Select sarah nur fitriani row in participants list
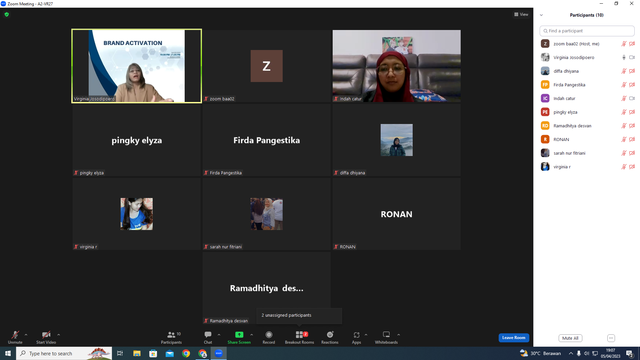 [587, 153]
